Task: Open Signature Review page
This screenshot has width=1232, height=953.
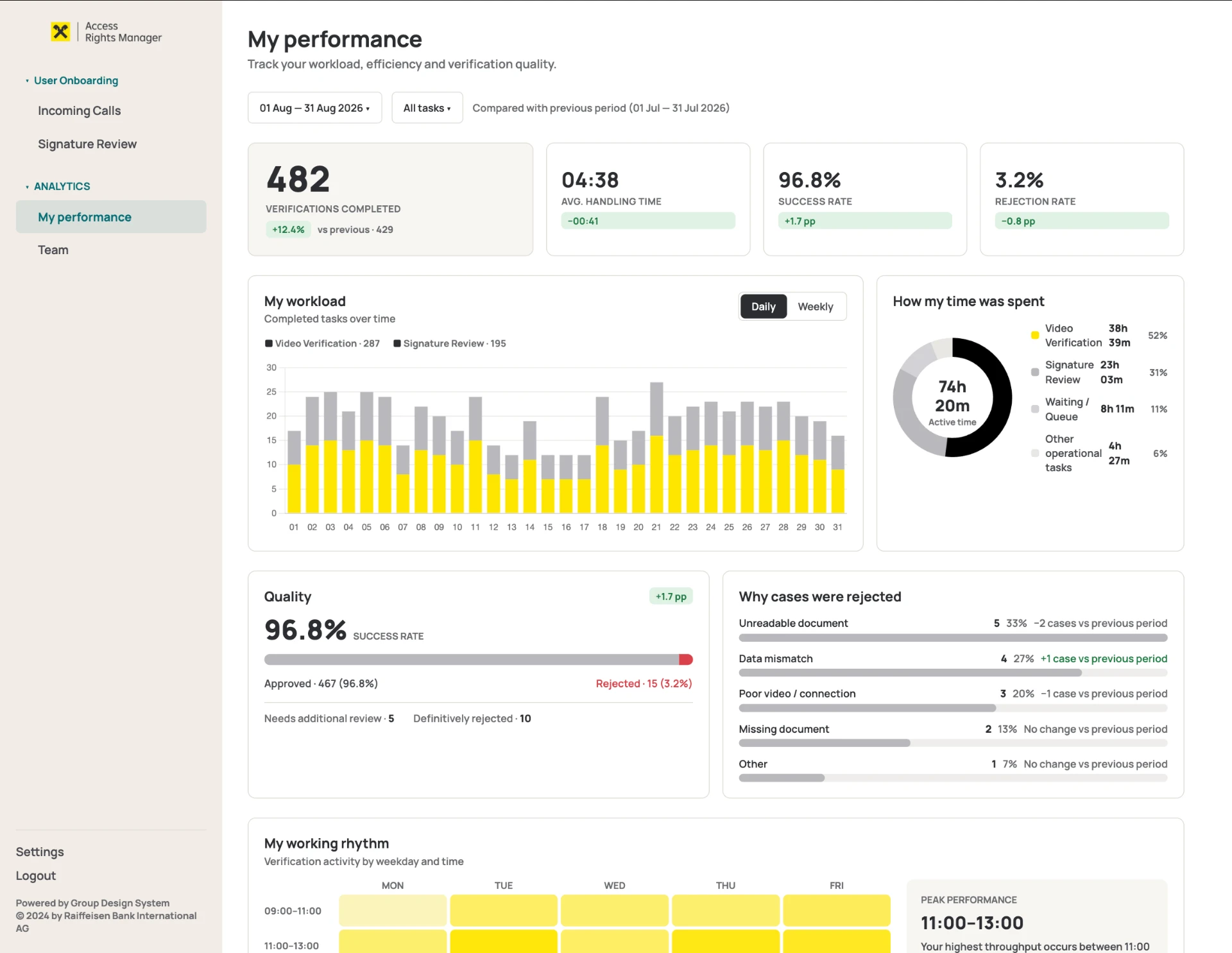Action: pyautogui.click(x=87, y=144)
